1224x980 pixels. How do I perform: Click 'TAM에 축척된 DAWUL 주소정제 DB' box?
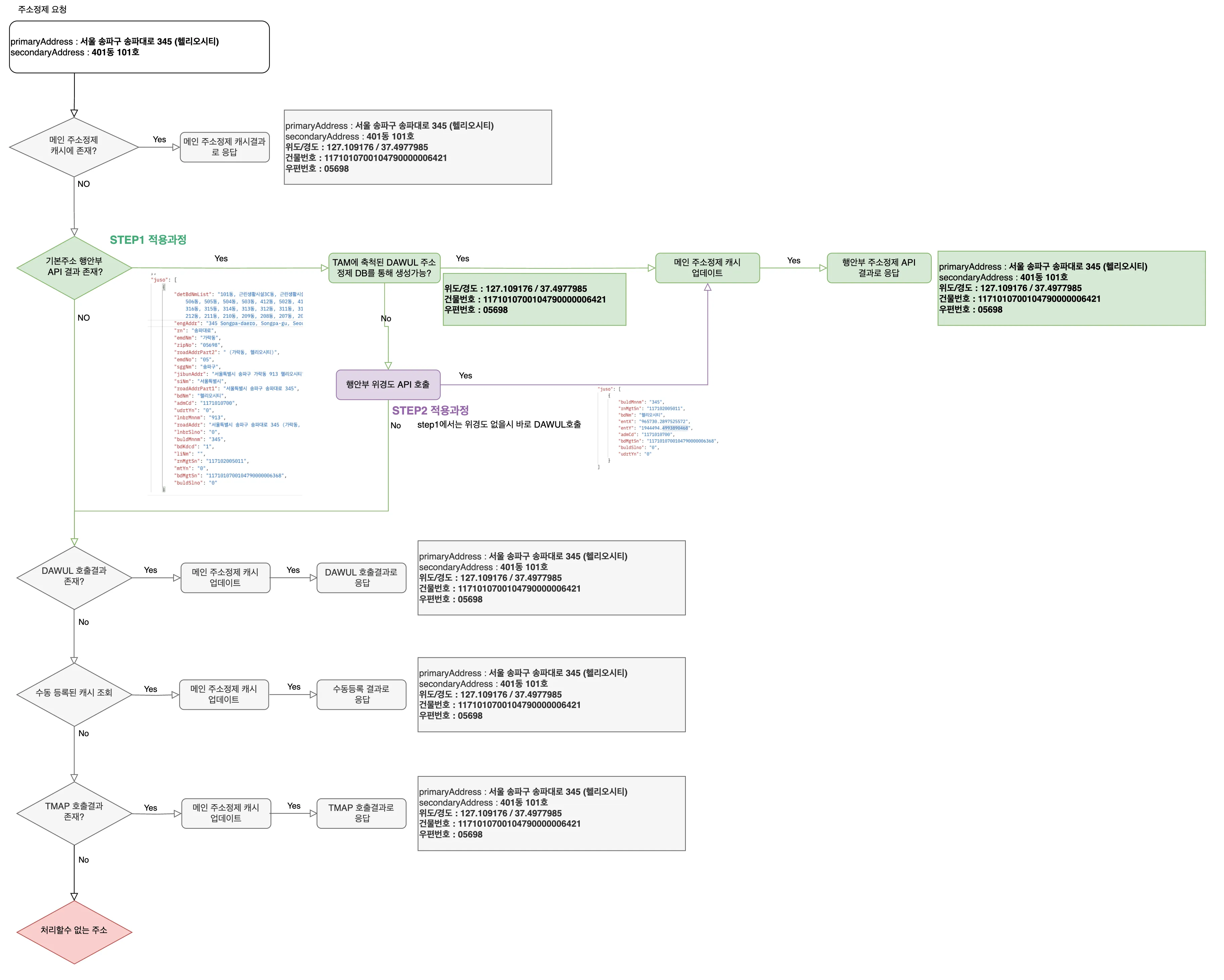[384, 268]
